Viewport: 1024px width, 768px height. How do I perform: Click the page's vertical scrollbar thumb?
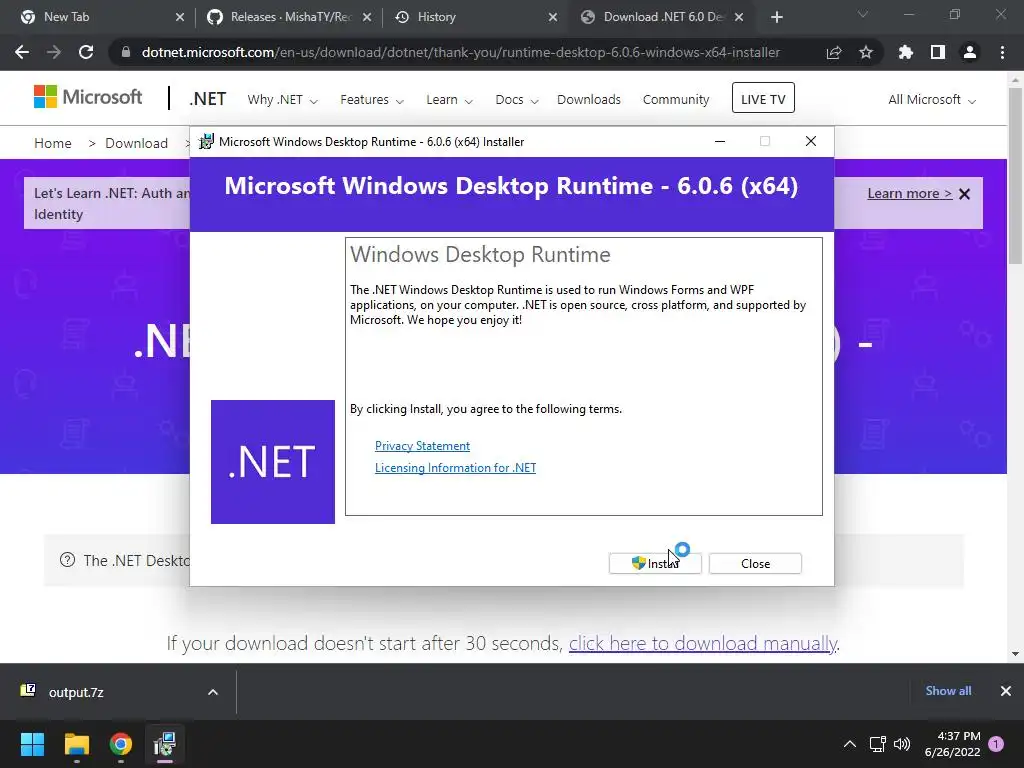(1015, 176)
